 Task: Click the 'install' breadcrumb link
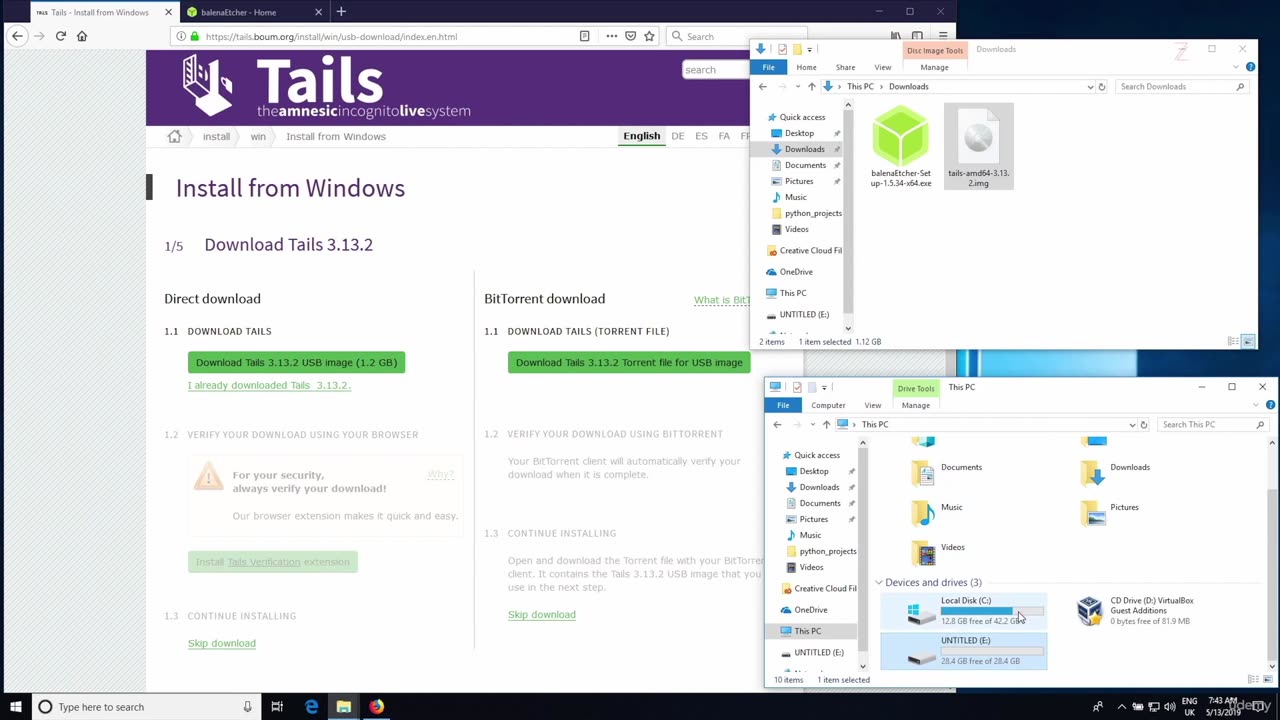tap(216, 136)
